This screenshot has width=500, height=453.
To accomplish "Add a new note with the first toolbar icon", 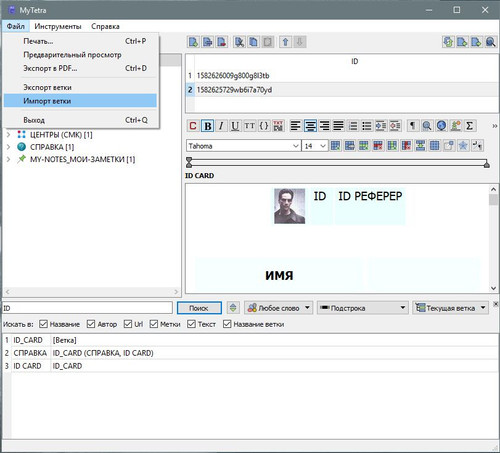I will [193, 42].
